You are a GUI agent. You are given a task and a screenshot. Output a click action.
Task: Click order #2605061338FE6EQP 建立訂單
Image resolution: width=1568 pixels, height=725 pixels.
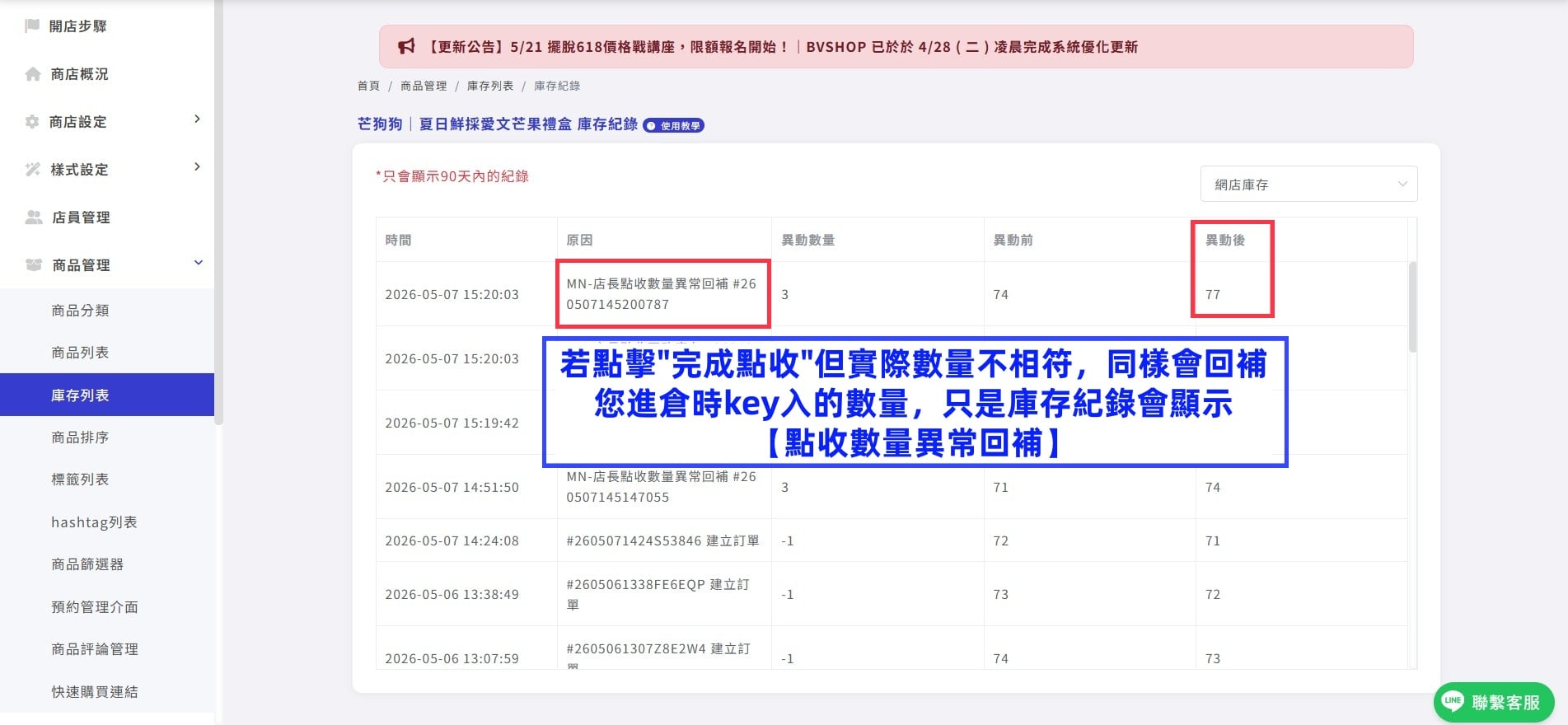click(x=658, y=594)
